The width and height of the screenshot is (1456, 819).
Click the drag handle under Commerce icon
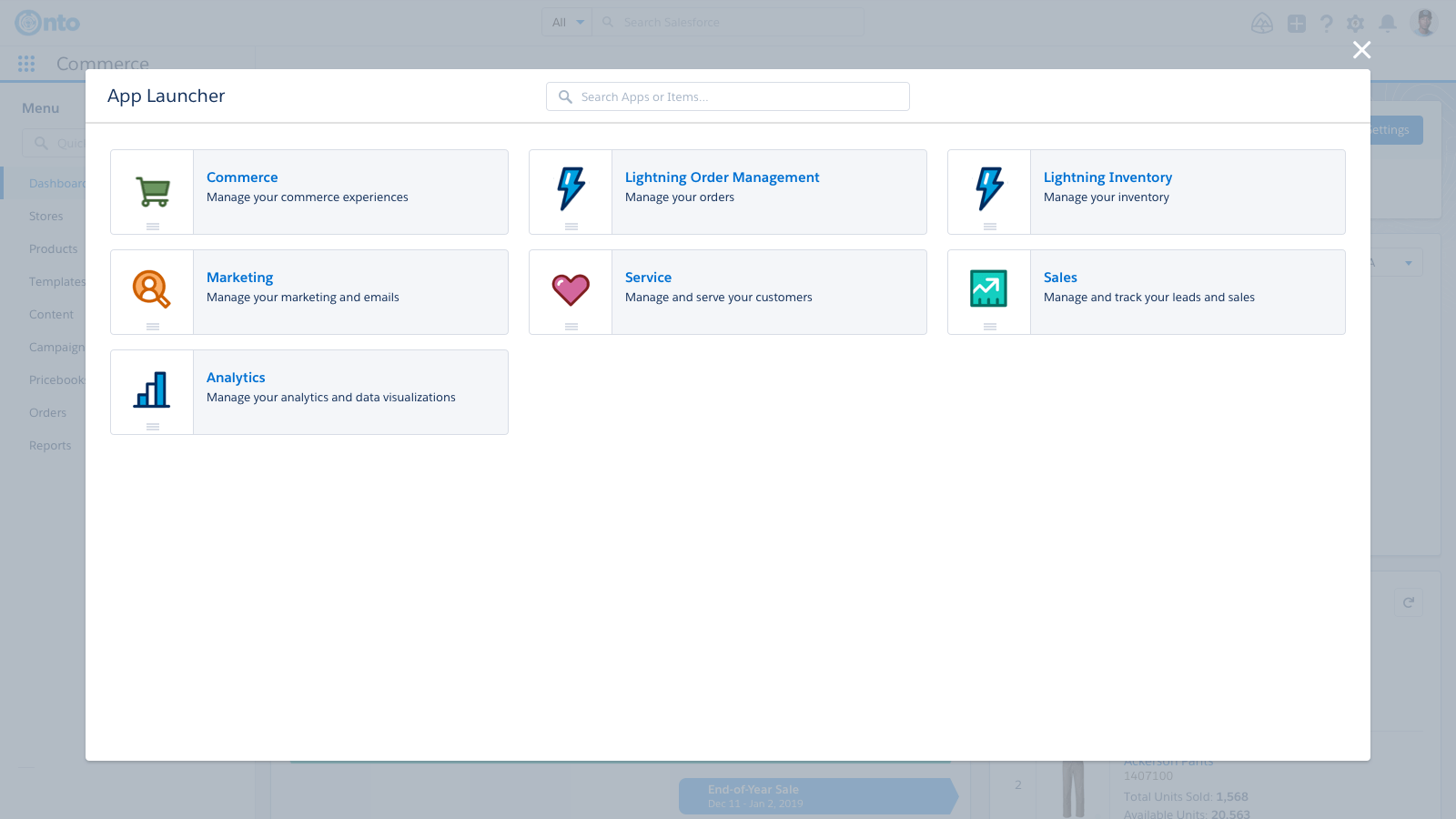click(153, 227)
